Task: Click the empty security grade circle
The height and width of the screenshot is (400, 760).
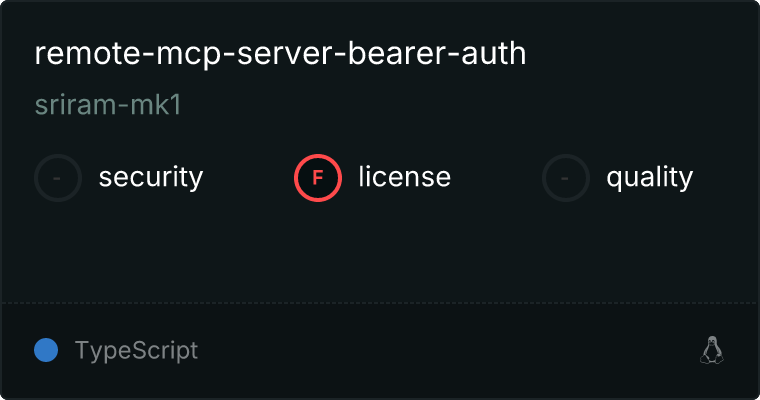Action: tap(58, 178)
